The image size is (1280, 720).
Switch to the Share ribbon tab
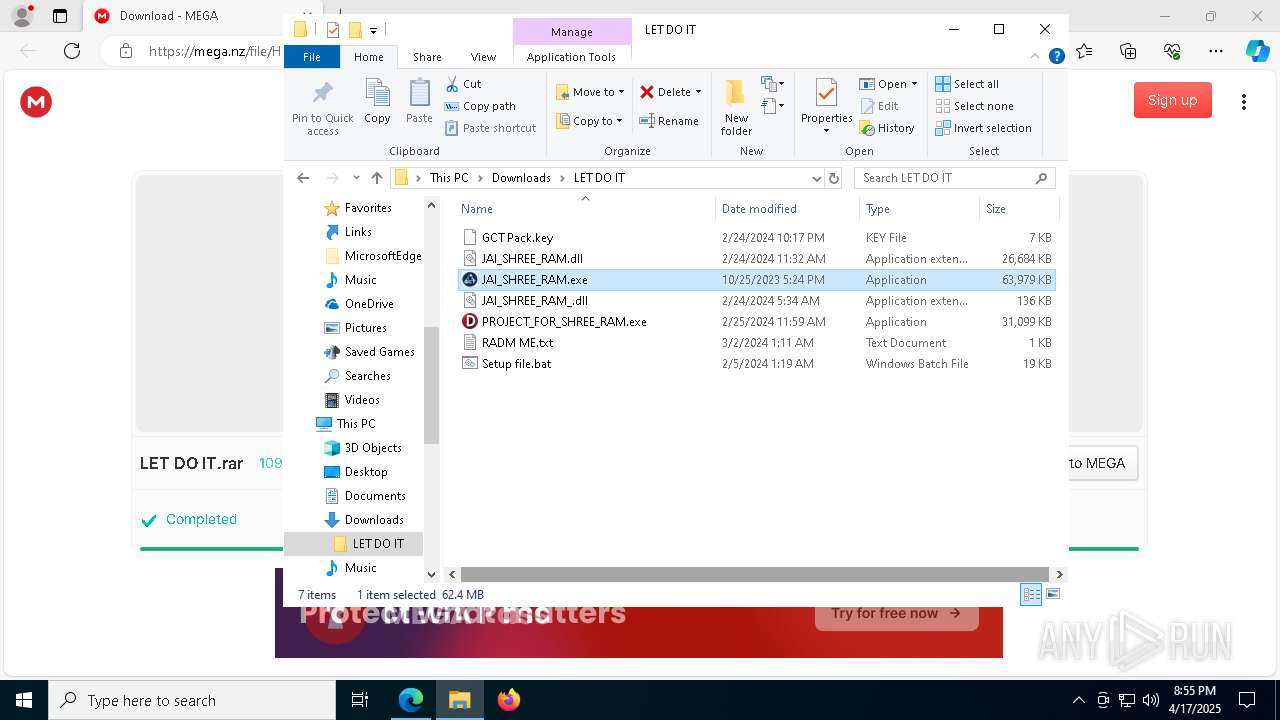[x=427, y=57]
